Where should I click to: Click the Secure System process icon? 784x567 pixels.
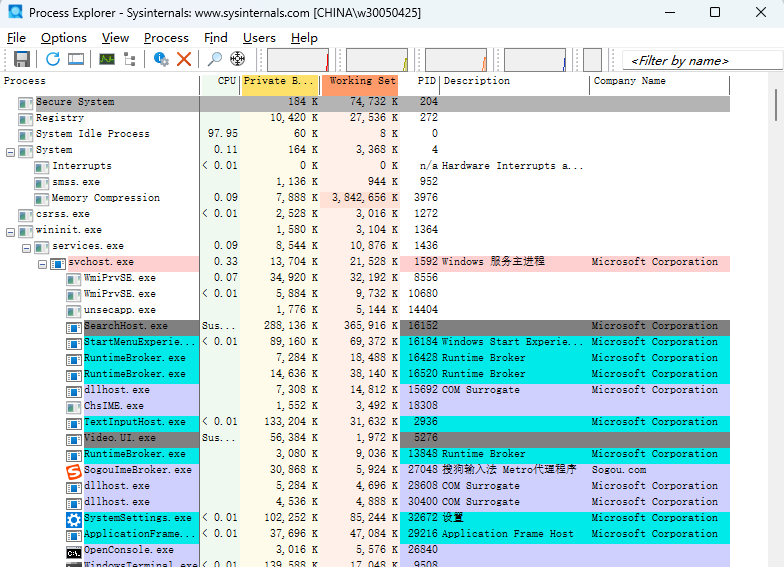point(26,104)
